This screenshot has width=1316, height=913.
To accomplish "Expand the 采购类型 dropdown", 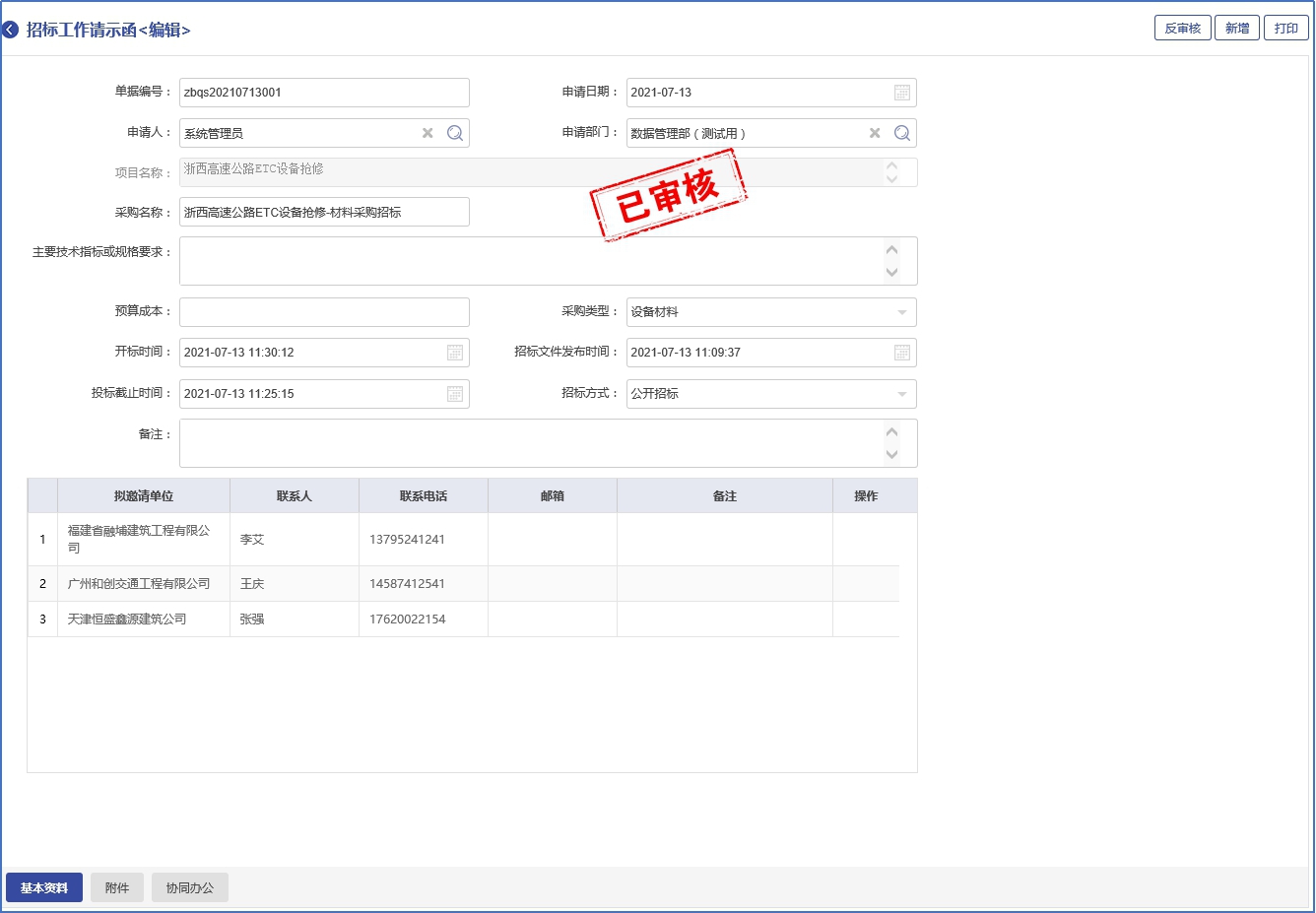I will [901, 312].
